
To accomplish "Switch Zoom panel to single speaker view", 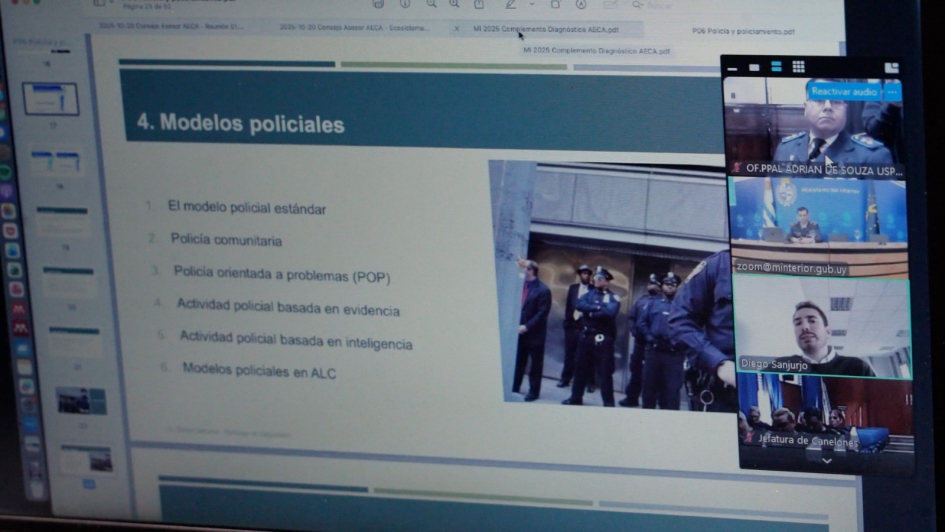I will [x=754, y=67].
